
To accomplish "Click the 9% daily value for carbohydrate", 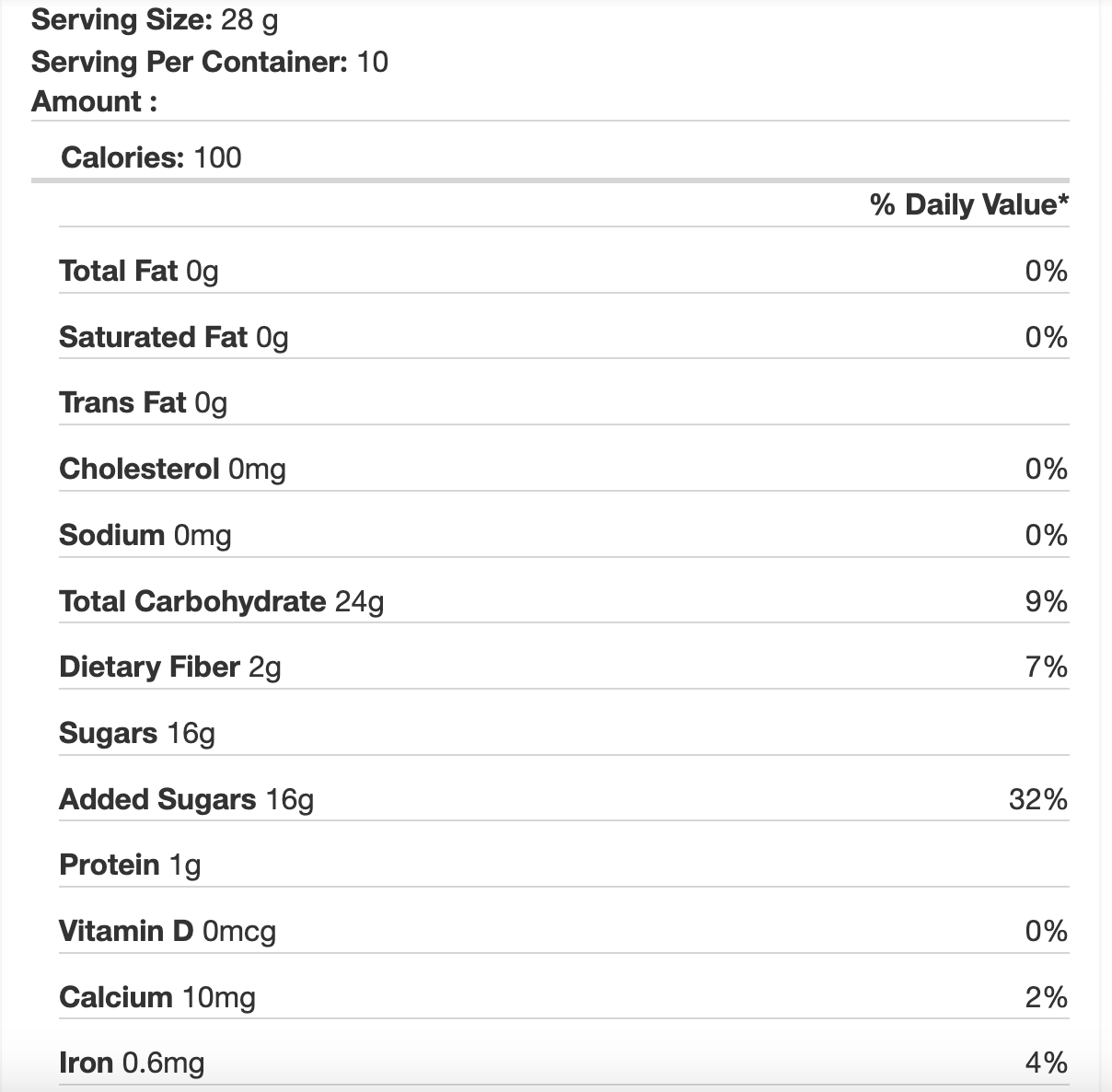I will point(1046,601).
